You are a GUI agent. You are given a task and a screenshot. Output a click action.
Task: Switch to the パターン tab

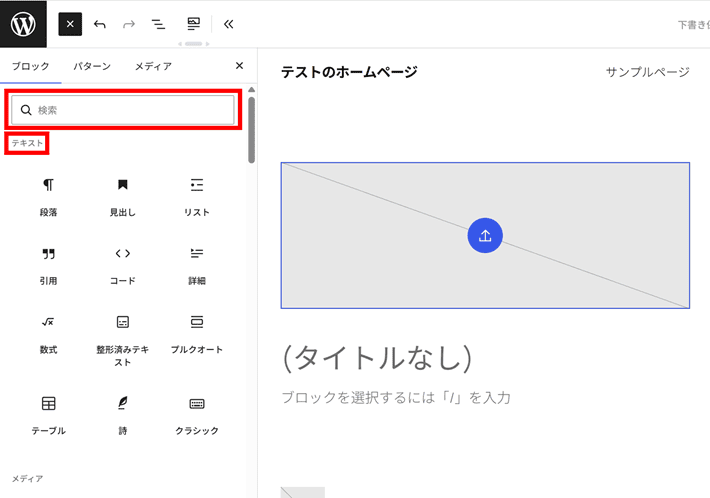(x=92, y=67)
